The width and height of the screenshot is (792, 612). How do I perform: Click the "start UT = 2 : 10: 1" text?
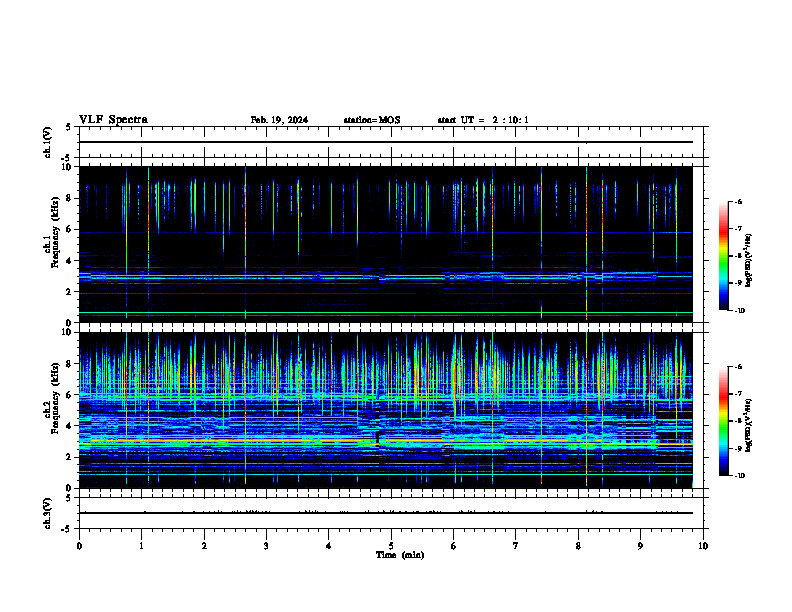[483, 120]
